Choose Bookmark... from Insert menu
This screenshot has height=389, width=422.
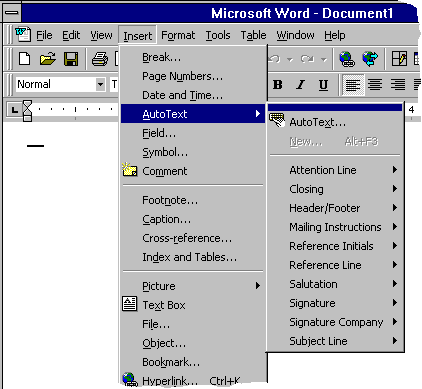[x=193, y=362]
